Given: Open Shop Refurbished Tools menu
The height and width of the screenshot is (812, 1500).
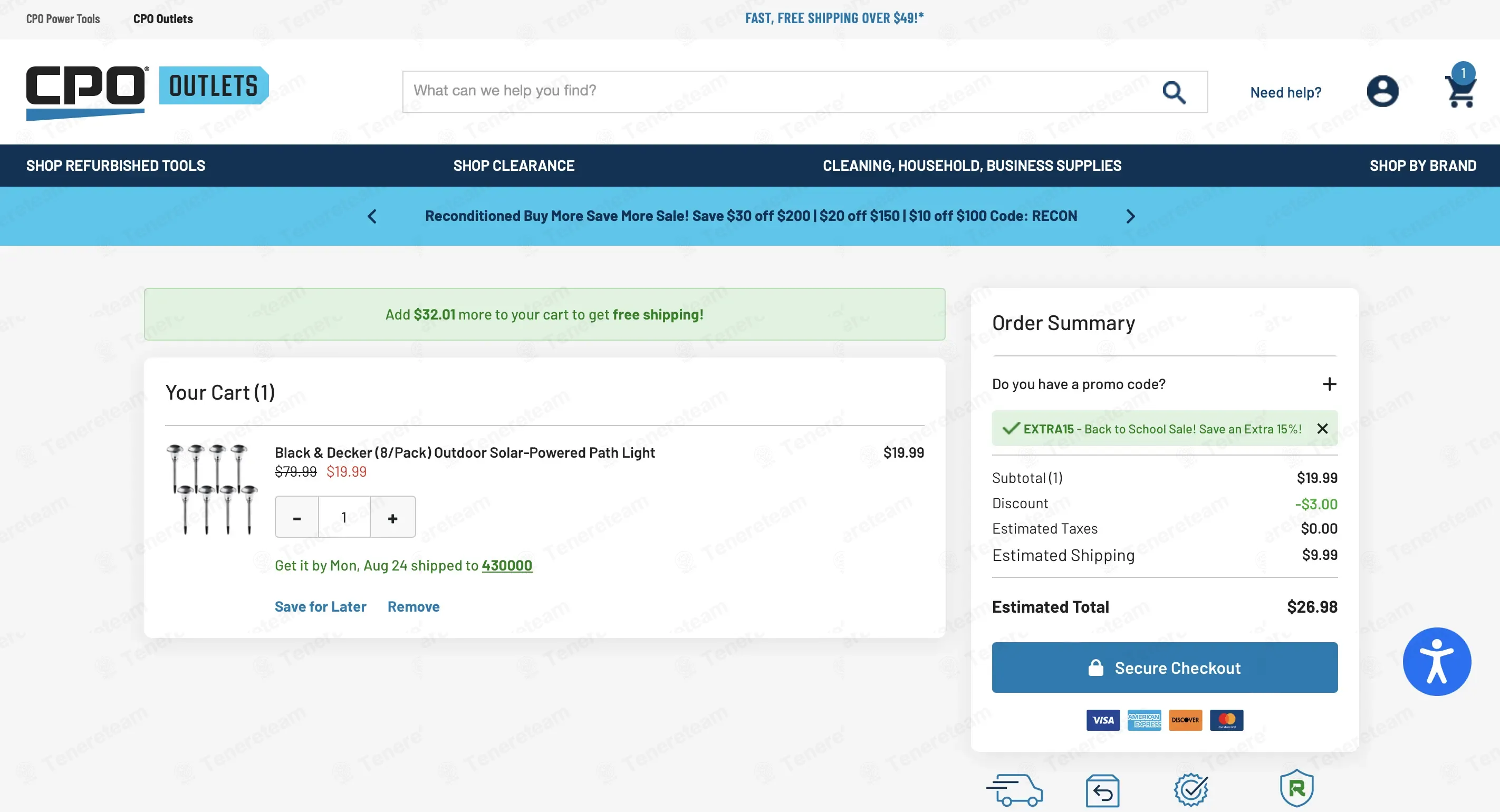Looking at the screenshot, I should click(116, 166).
